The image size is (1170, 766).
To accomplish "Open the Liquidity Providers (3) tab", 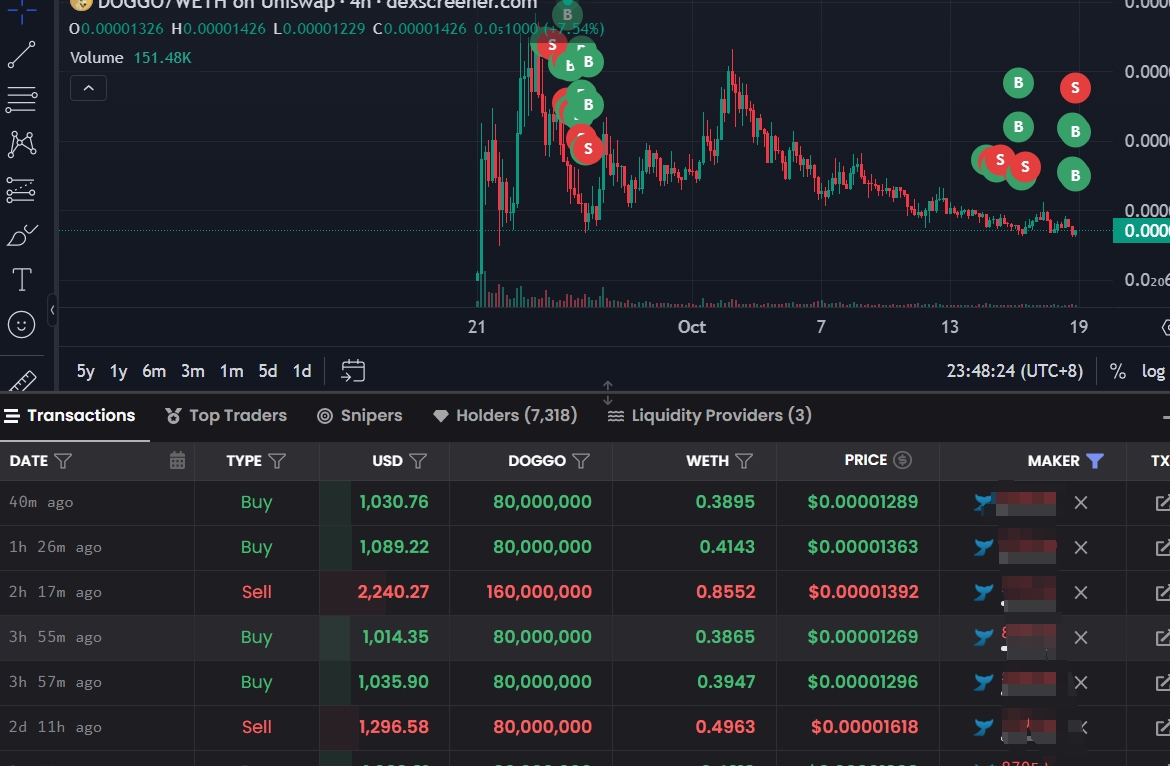I will coord(710,415).
